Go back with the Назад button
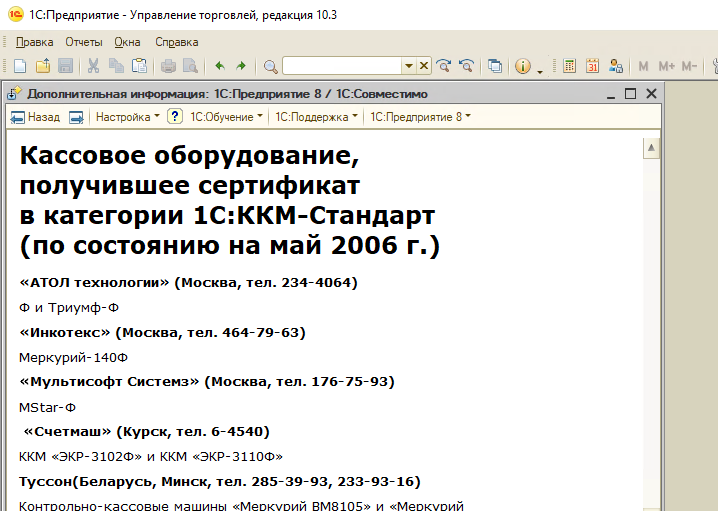Viewport: 718px width, 511px height. click(35, 117)
